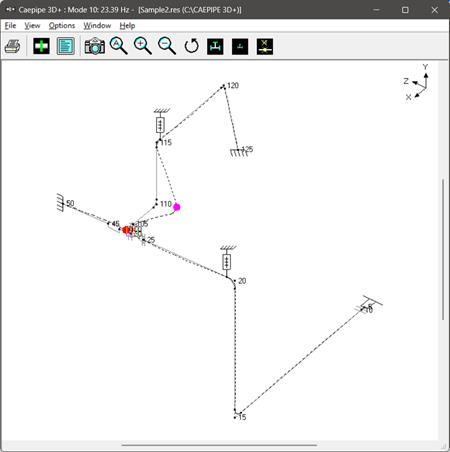Open the Help menu
450x452 pixels.
coord(127,26)
